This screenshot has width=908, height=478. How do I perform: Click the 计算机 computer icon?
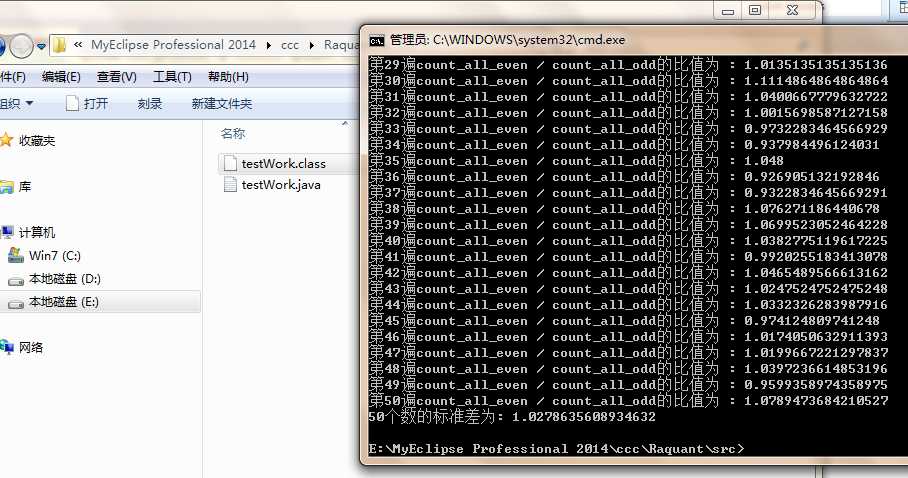coord(7,232)
